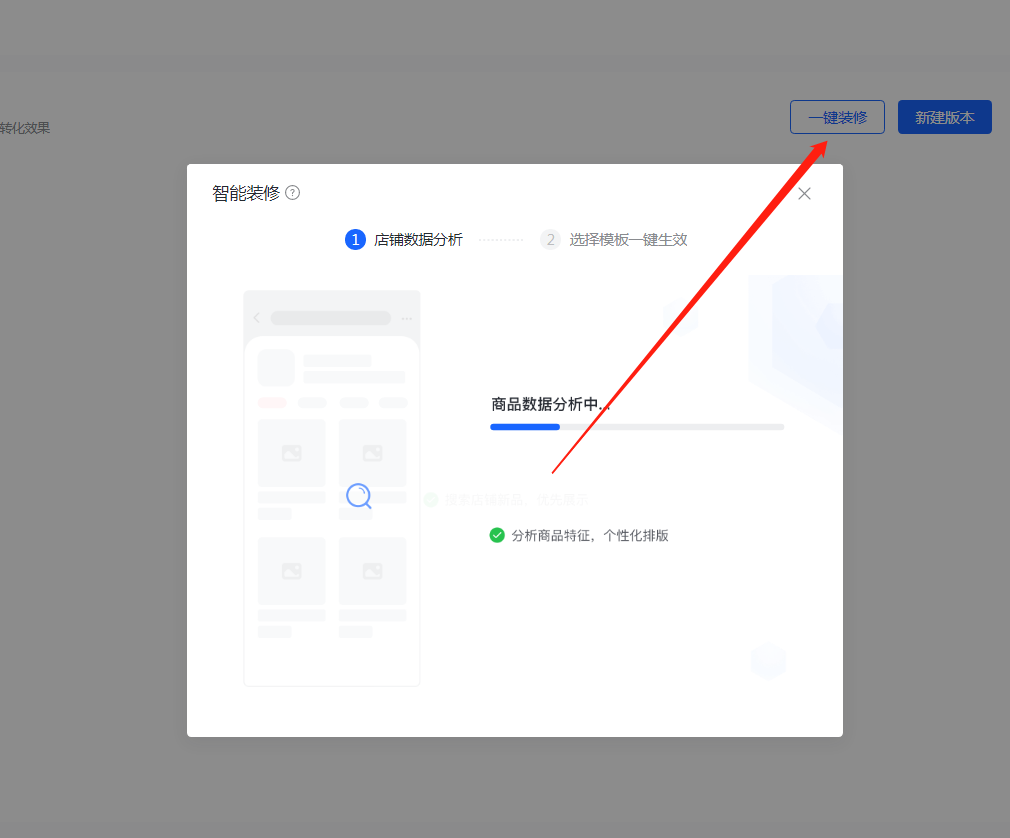Viewport: 1010px width, 838px height.
Task: Click the bottom-right product placeholder thumbnail
Action: [372, 571]
